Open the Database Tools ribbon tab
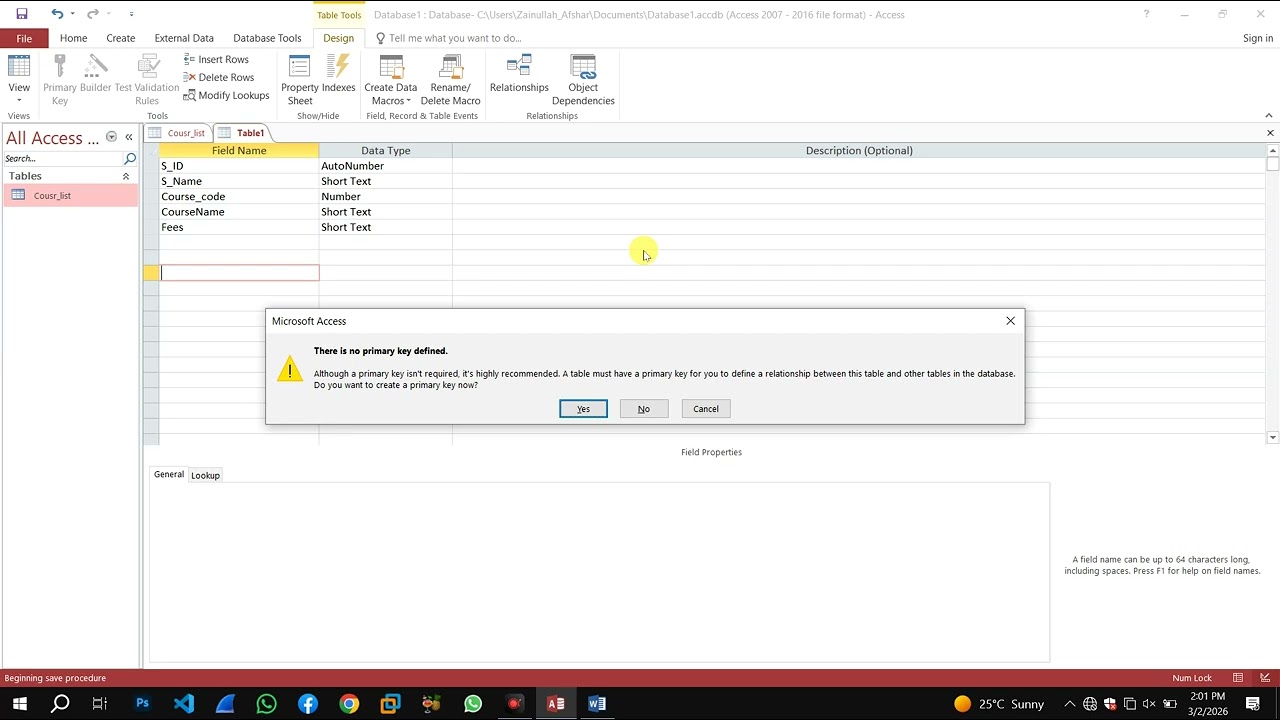The height and width of the screenshot is (720, 1280). coord(267,38)
